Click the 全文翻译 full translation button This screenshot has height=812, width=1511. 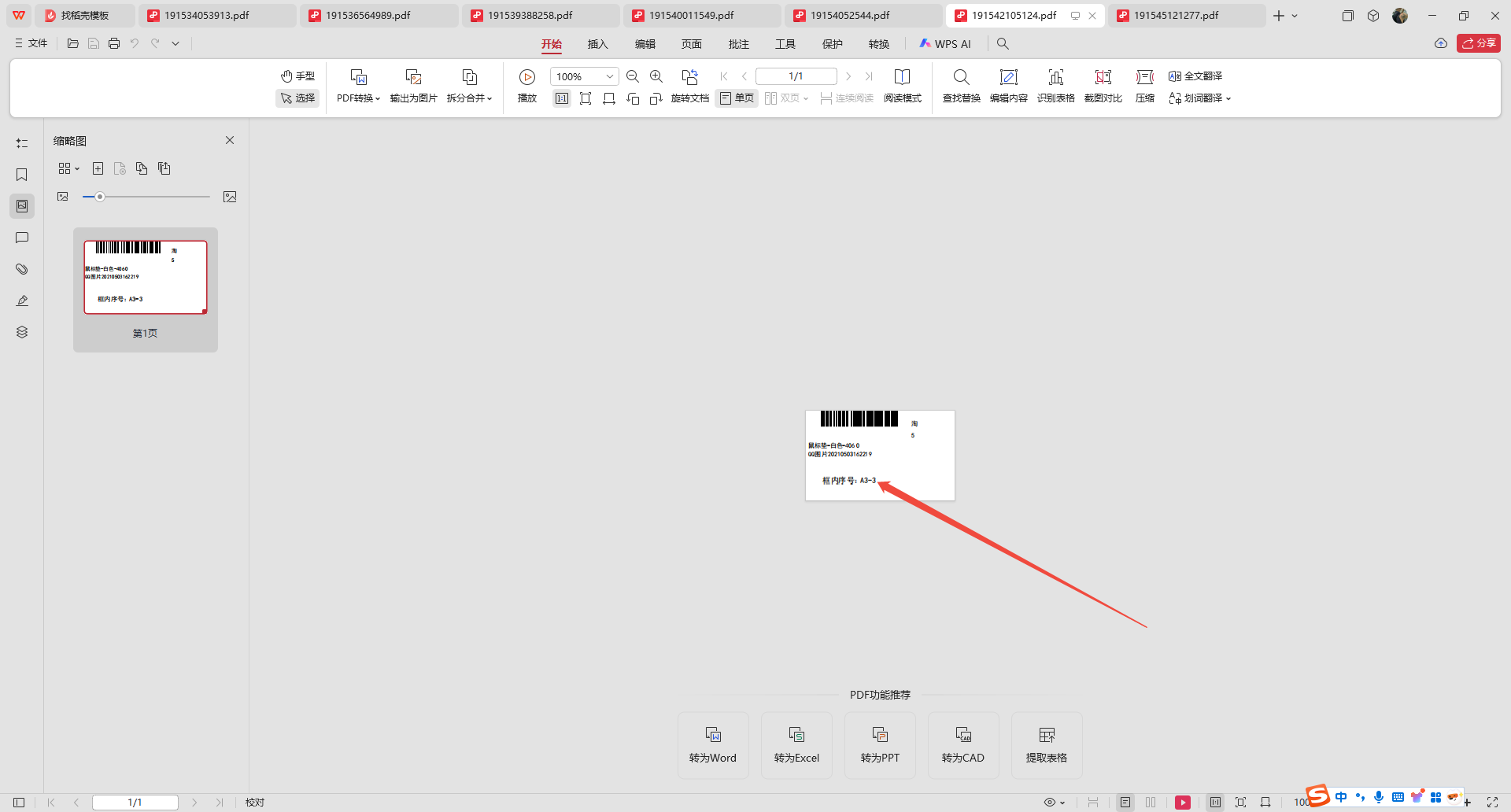coord(1195,76)
